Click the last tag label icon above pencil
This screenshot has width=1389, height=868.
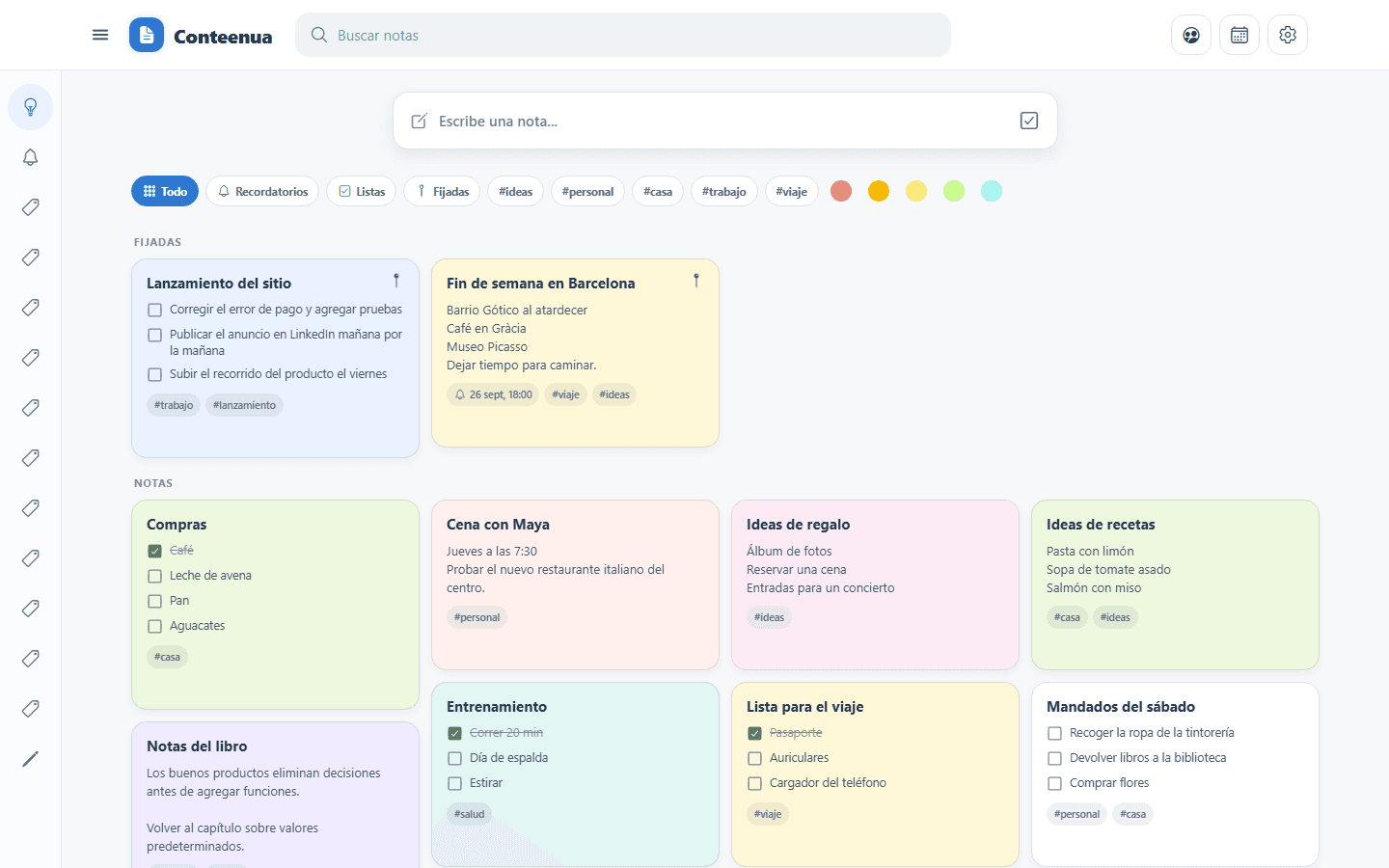coord(31,709)
